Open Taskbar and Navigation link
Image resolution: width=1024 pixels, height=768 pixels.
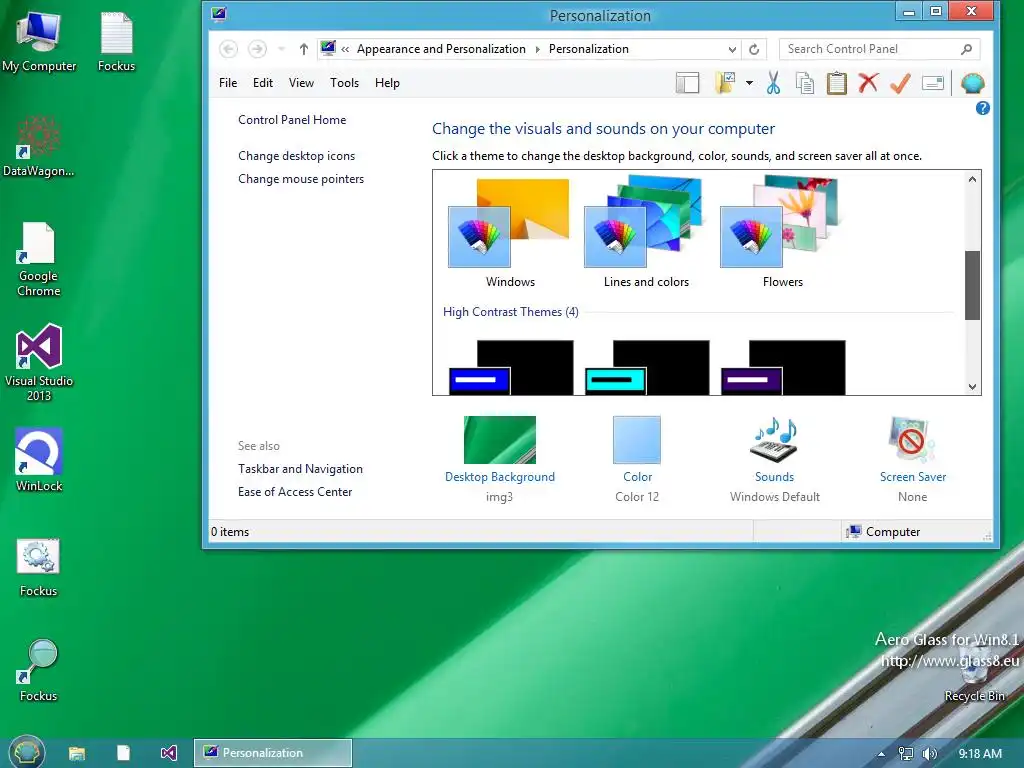[300, 469]
